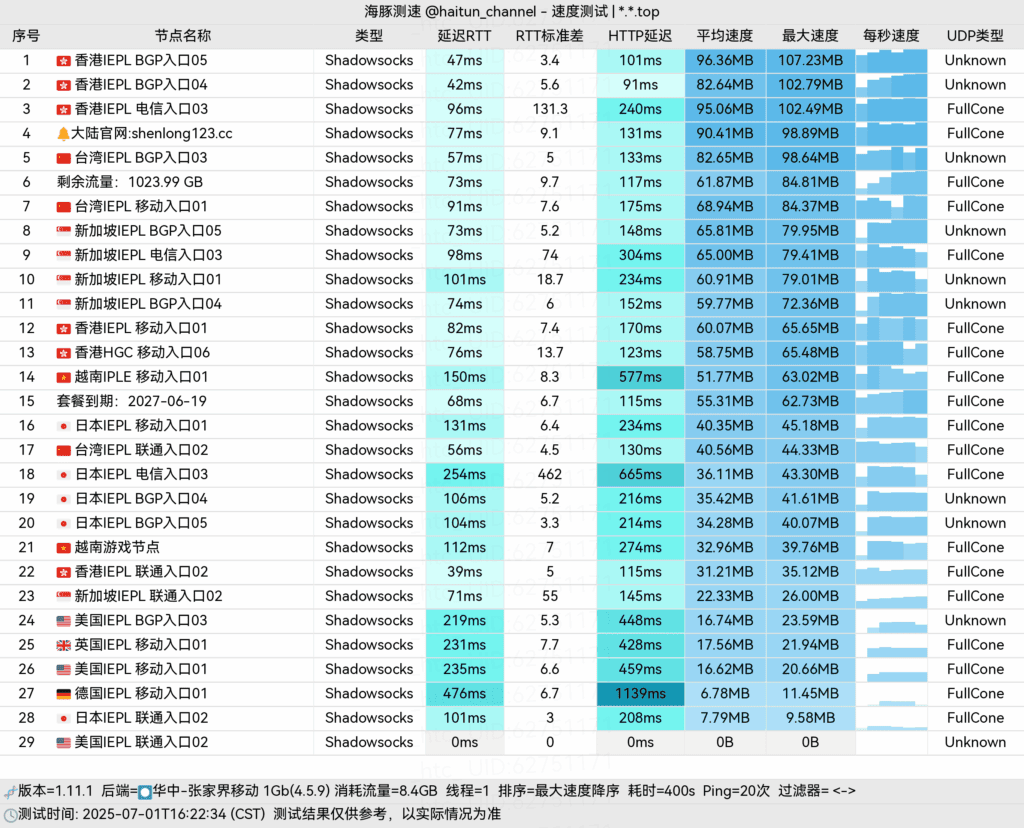Click the UDP类型 column header
The width and height of the screenshot is (1024, 828).
pos(975,36)
